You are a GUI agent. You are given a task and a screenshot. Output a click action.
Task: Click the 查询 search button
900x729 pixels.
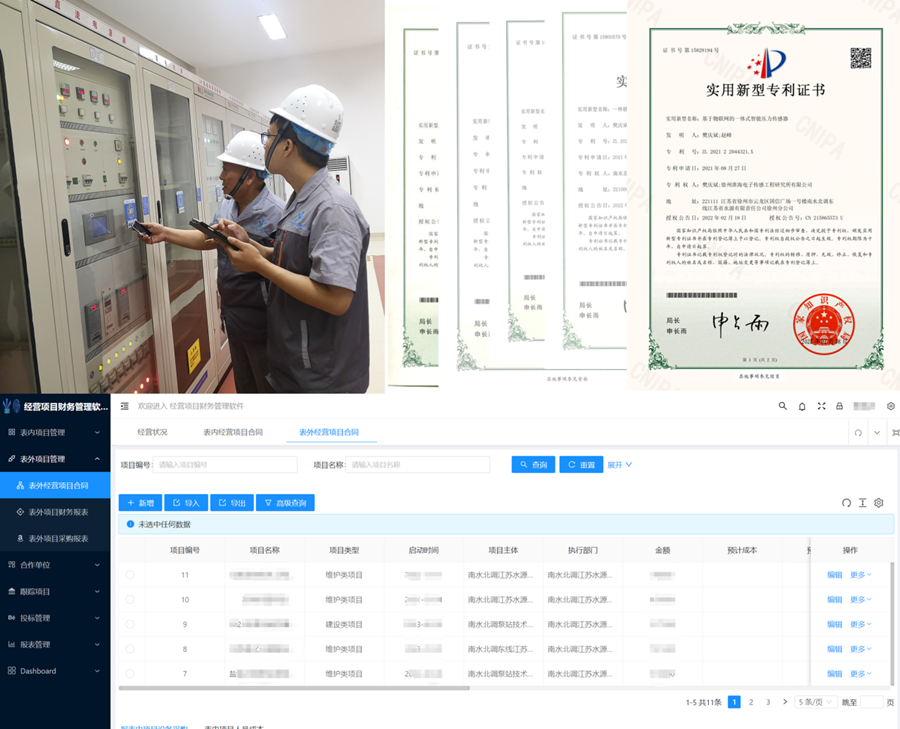tap(533, 465)
